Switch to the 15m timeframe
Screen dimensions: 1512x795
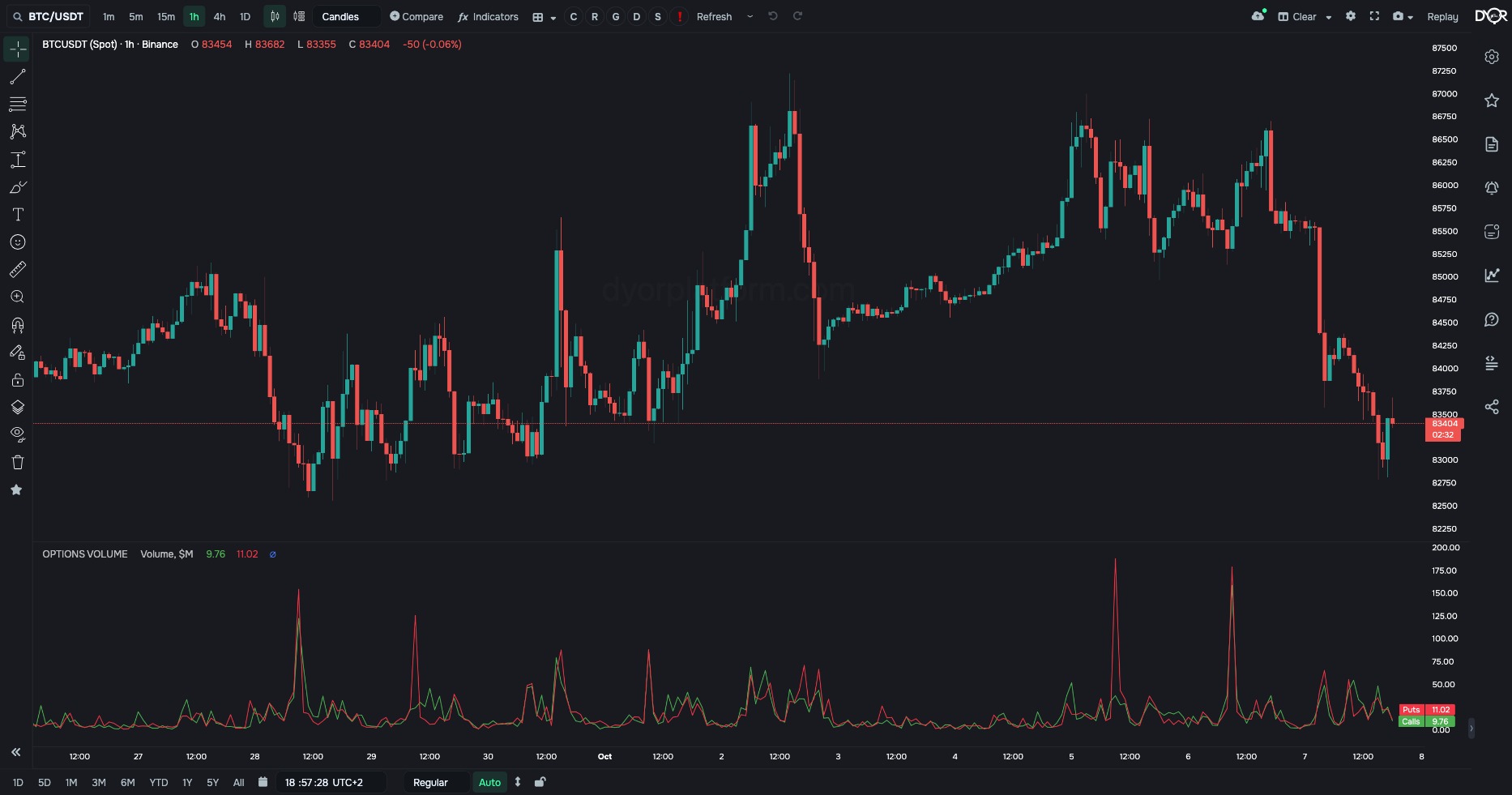click(x=165, y=16)
